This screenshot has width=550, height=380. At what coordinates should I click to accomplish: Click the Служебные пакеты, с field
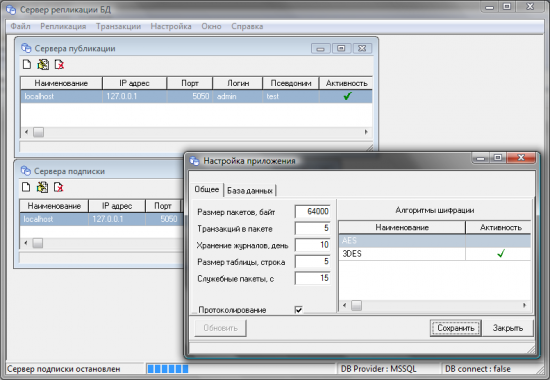click(x=313, y=278)
